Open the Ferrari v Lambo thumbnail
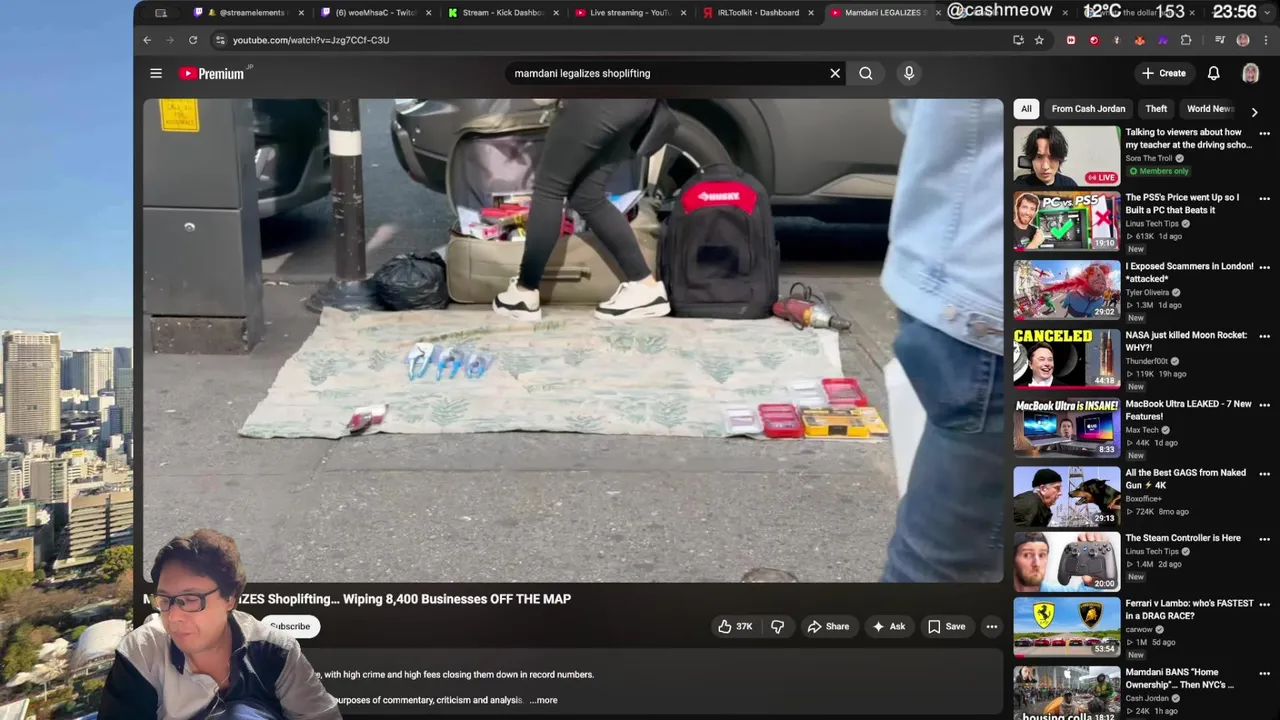The width and height of the screenshot is (1280, 720). (1067, 628)
